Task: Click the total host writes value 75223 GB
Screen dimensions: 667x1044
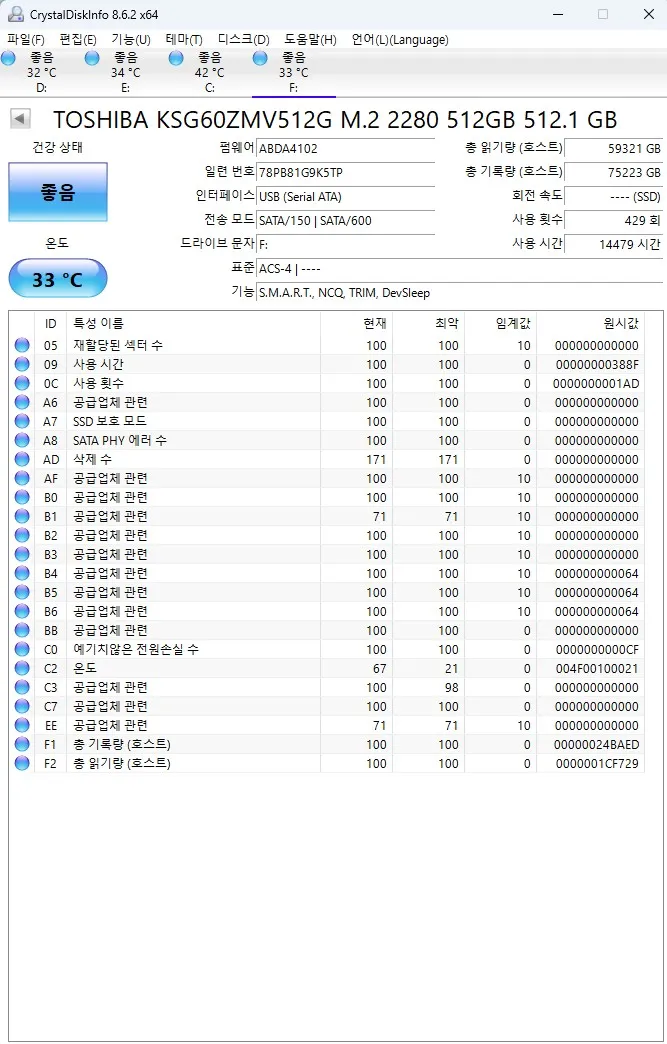Action: [x=613, y=172]
